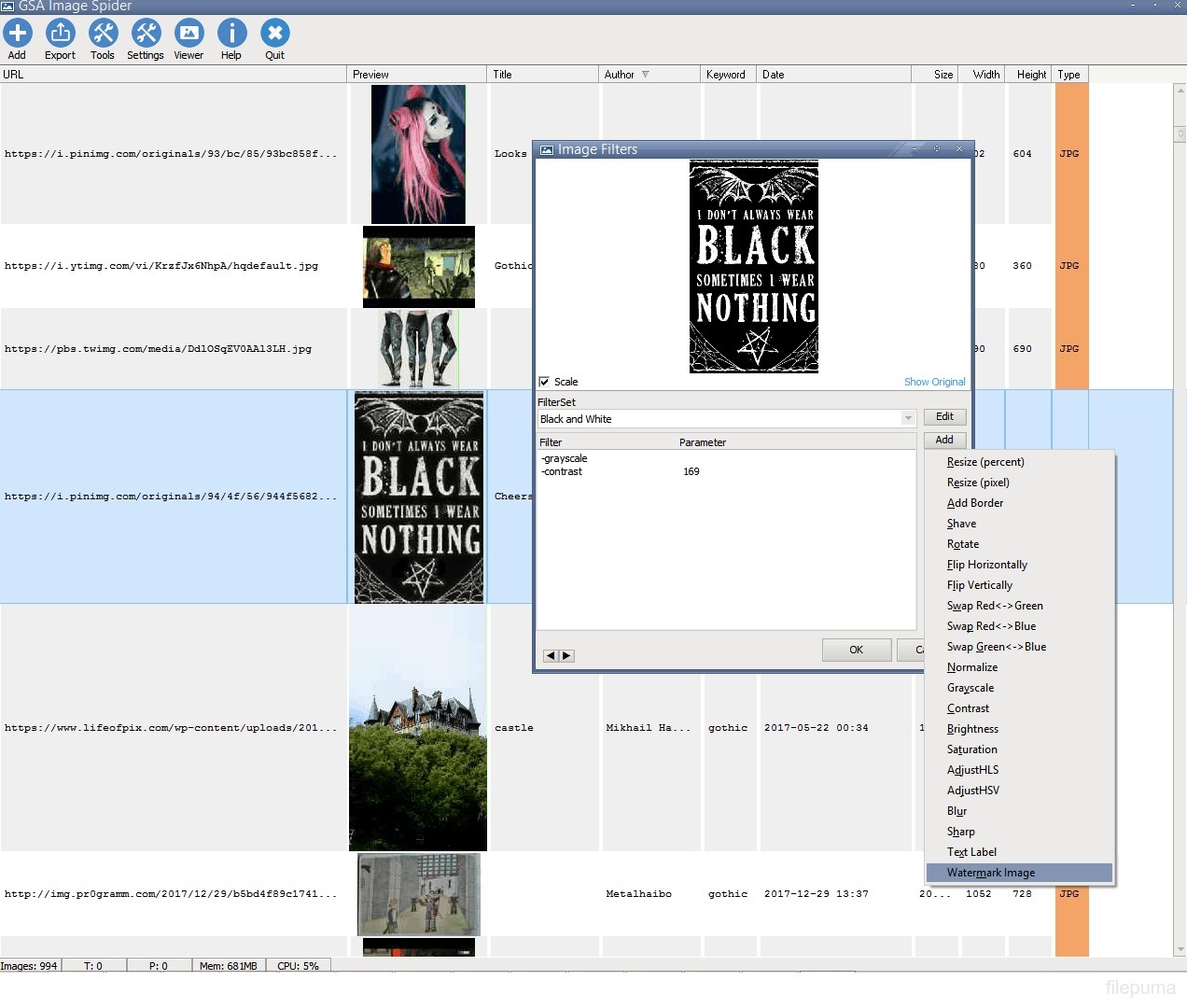Screen dimensions: 1187x1008
Task: Pick Flip Horizontally from the menu
Action: (x=986, y=565)
